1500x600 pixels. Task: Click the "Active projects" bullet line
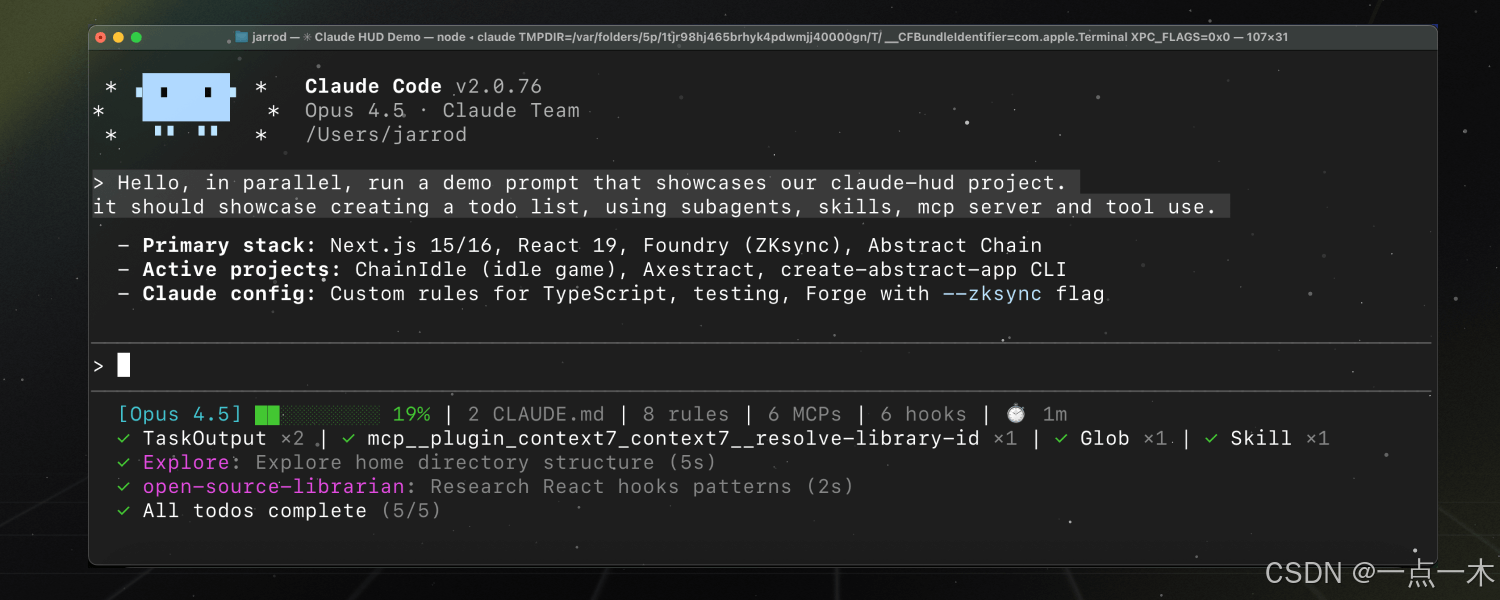coord(592,269)
